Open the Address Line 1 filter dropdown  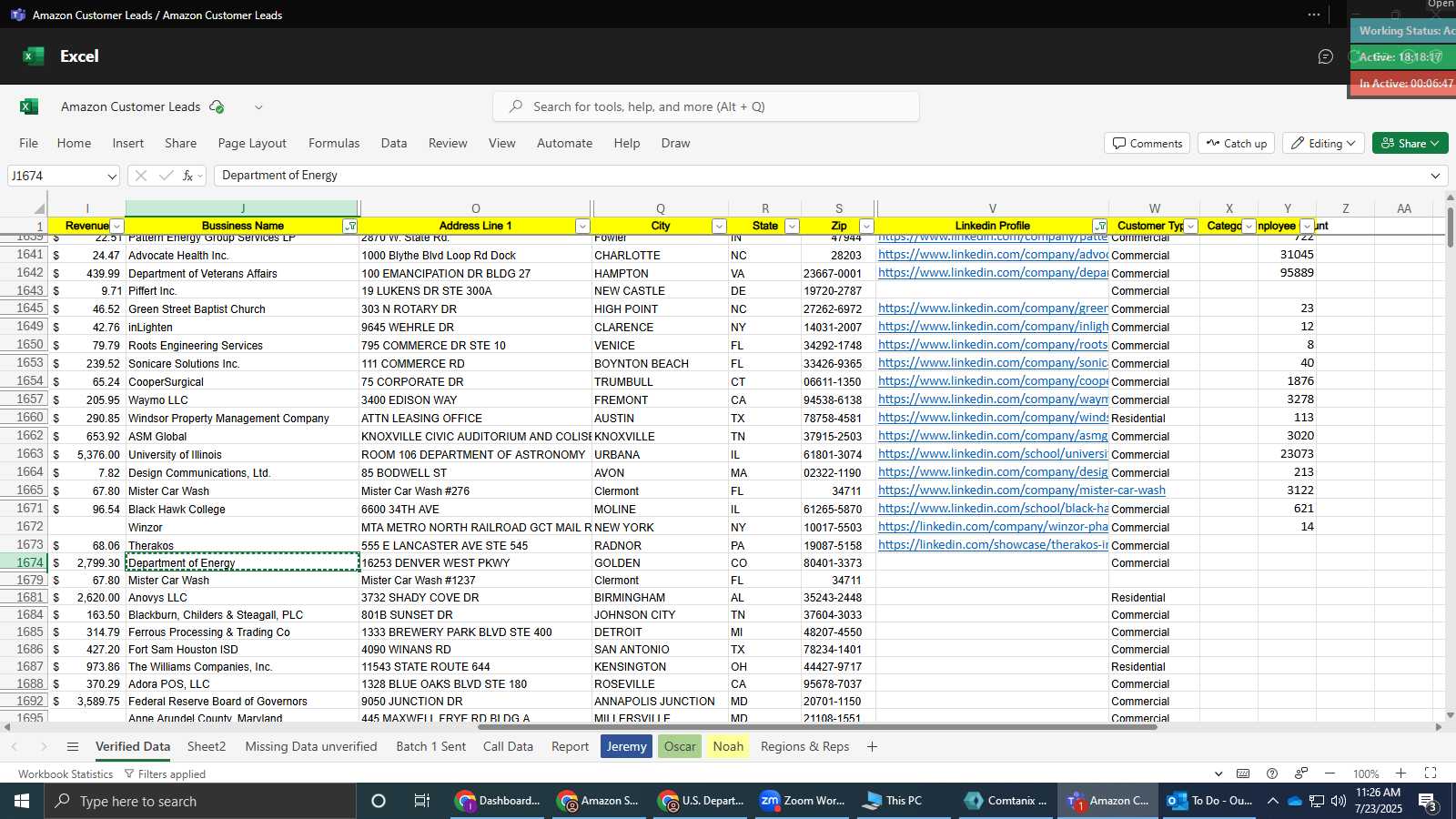pos(582,227)
